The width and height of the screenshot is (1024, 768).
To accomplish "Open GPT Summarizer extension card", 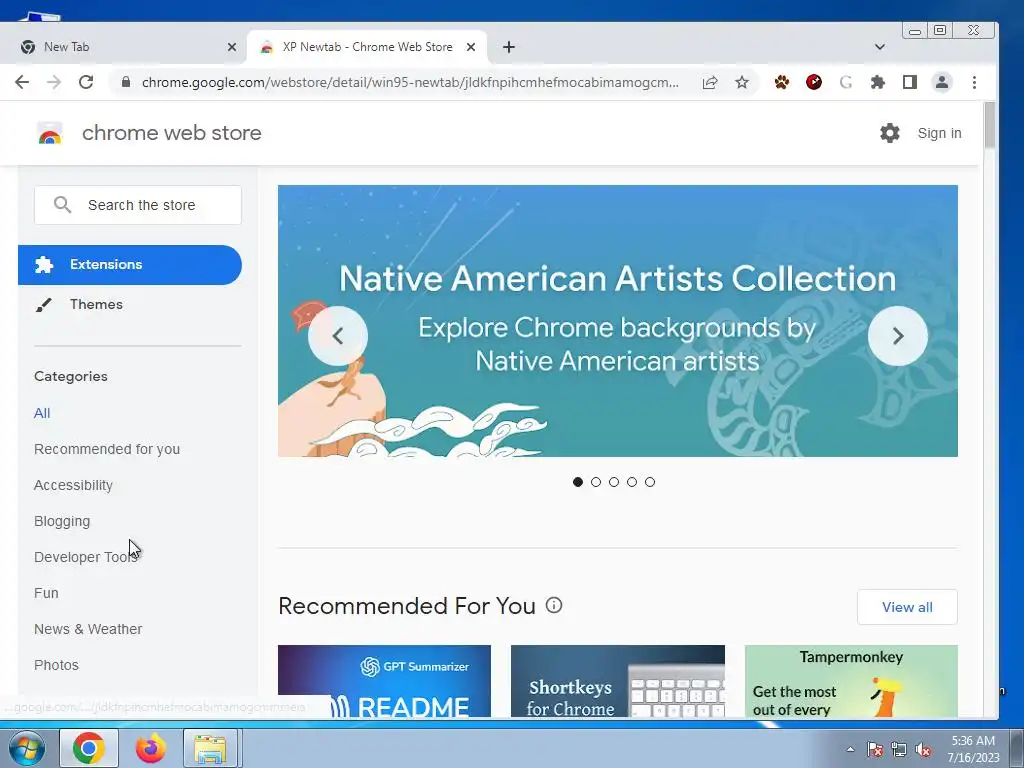I will [x=384, y=680].
